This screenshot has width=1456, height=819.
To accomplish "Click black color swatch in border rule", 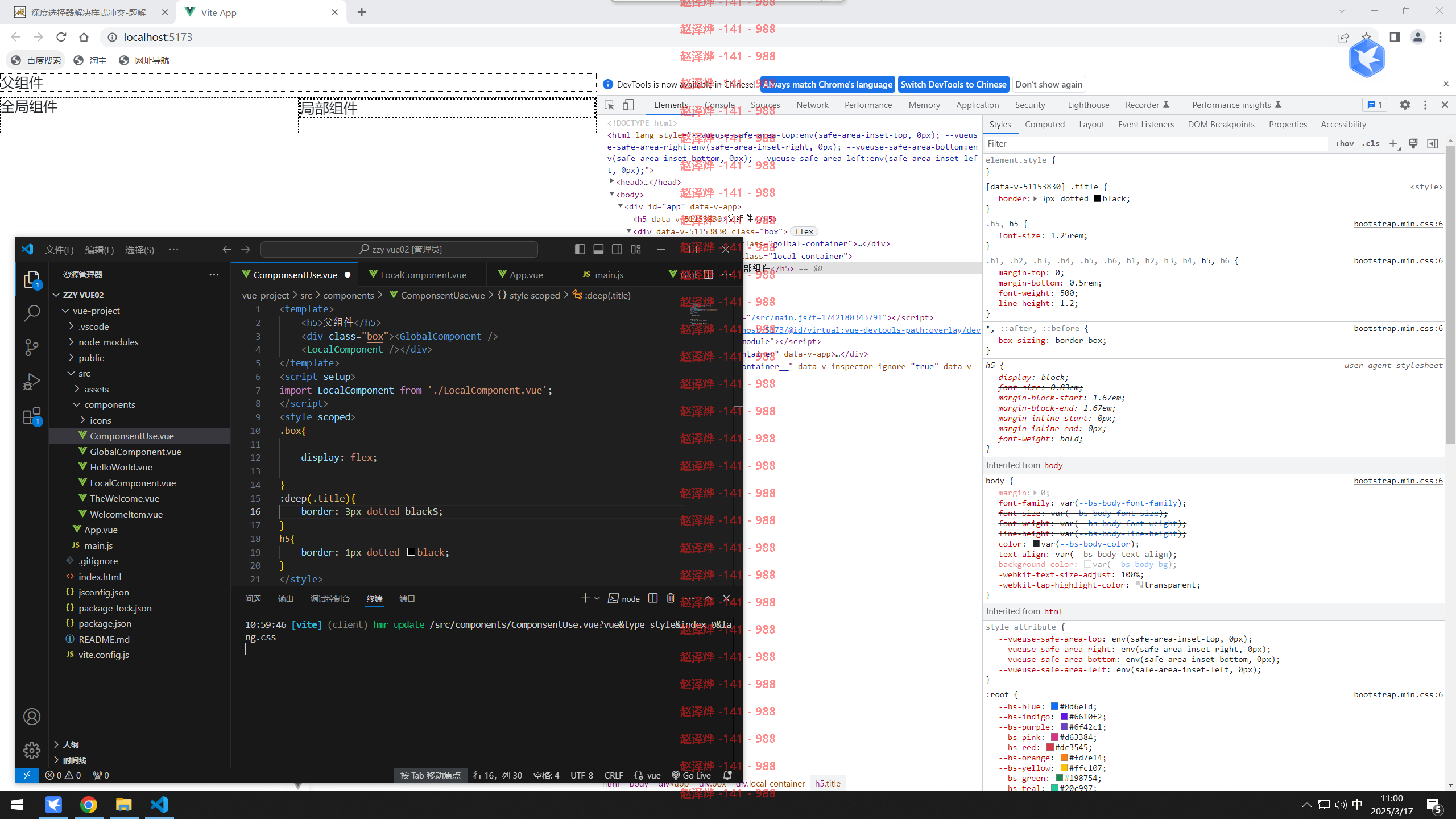I will 1097,198.
